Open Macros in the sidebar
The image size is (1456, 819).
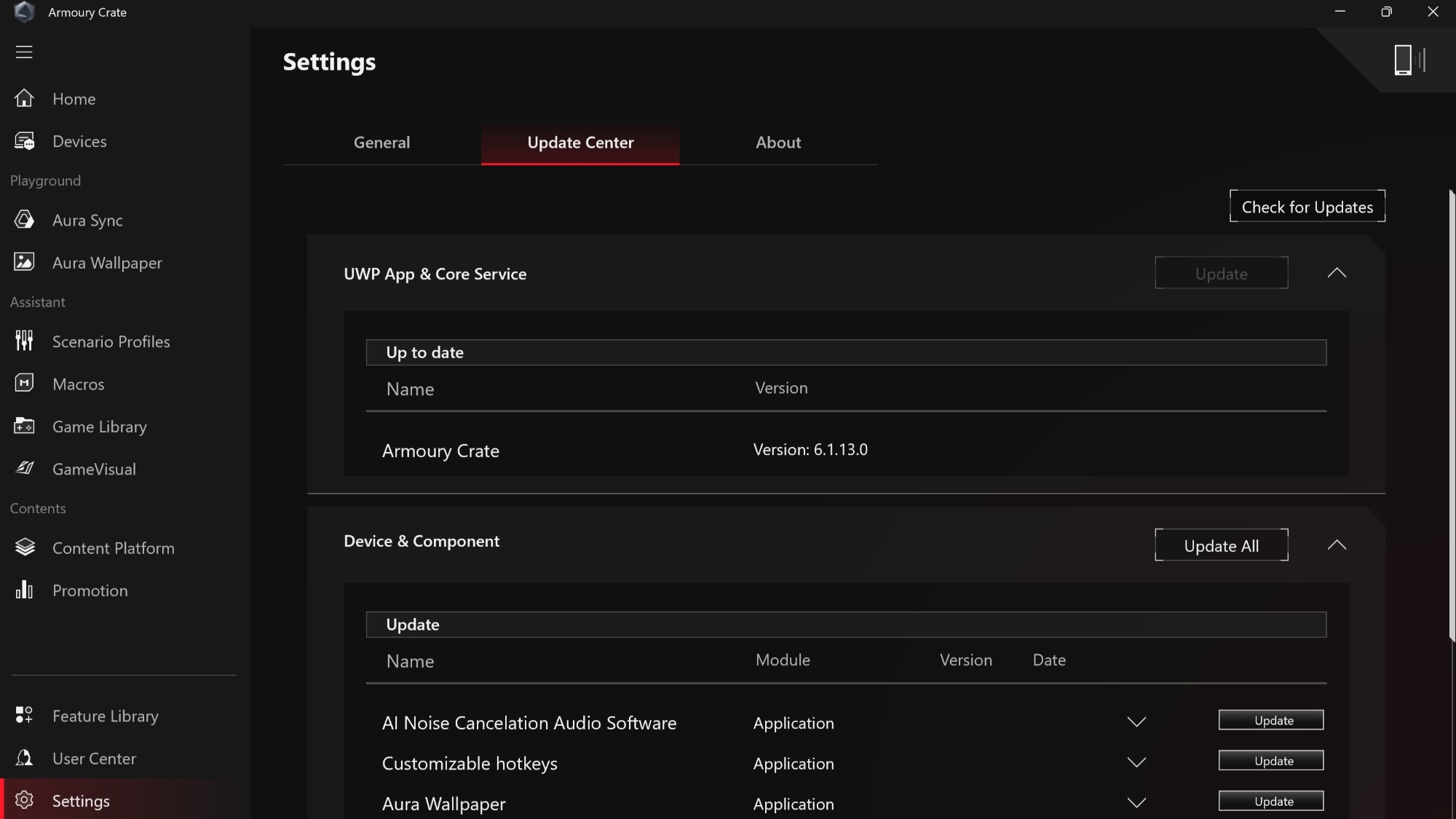pos(78,384)
